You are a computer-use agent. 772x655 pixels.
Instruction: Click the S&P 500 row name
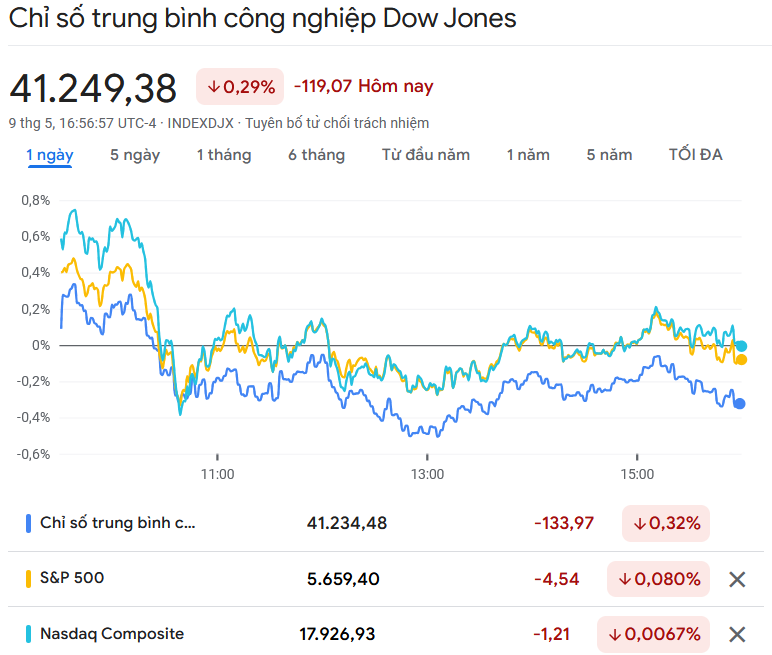[x=72, y=578]
